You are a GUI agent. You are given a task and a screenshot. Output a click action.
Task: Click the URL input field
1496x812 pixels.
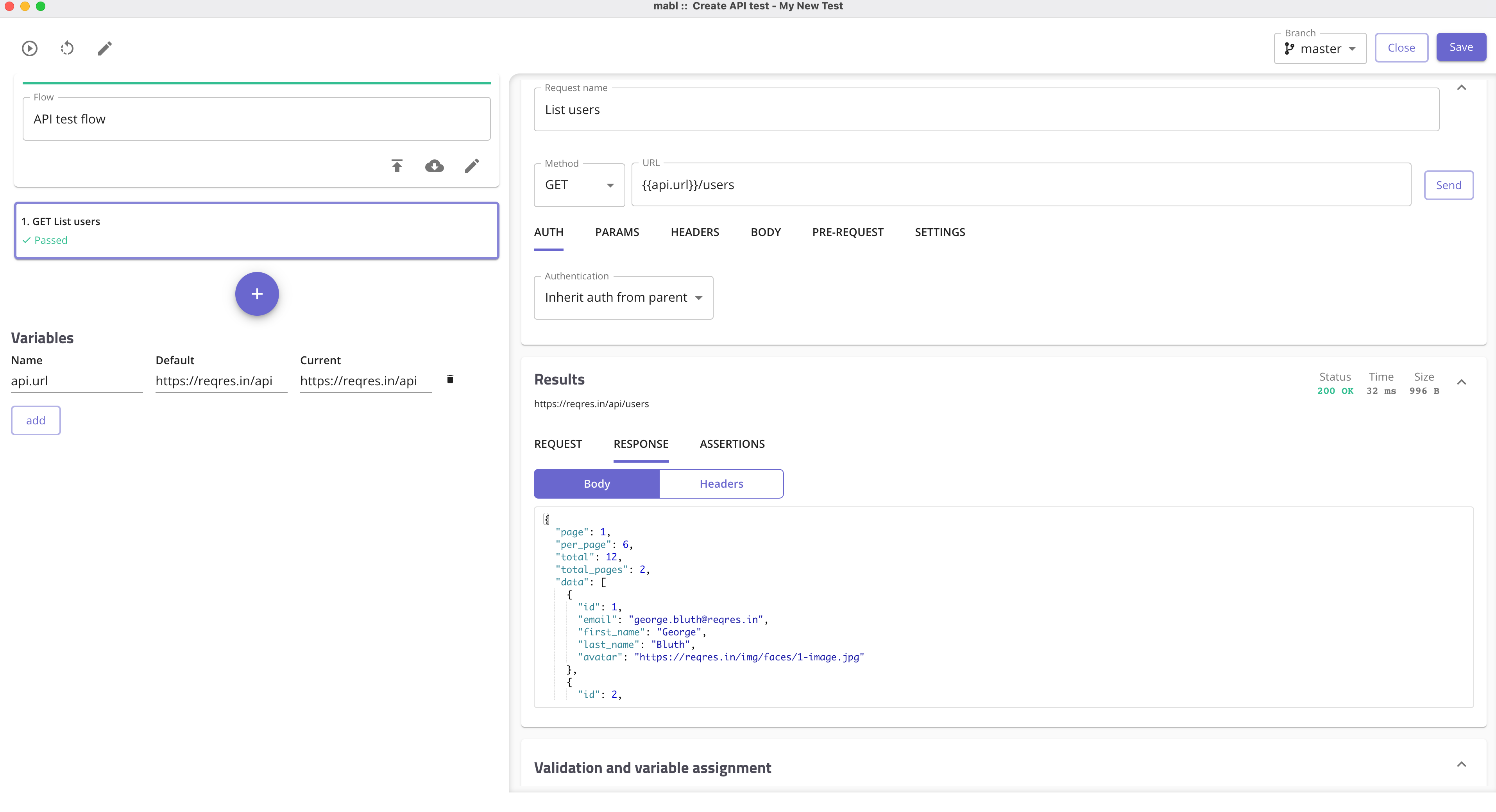(1020, 185)
